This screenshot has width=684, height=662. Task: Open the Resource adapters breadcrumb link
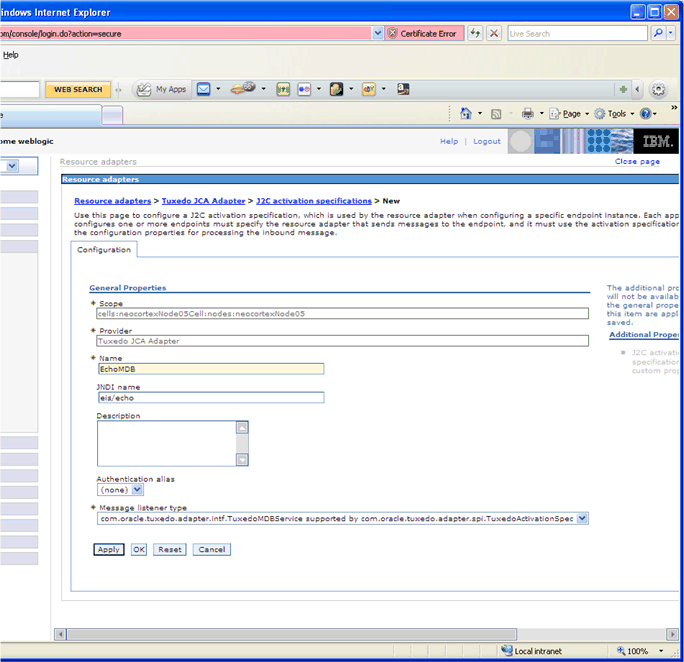coord(113,201)
